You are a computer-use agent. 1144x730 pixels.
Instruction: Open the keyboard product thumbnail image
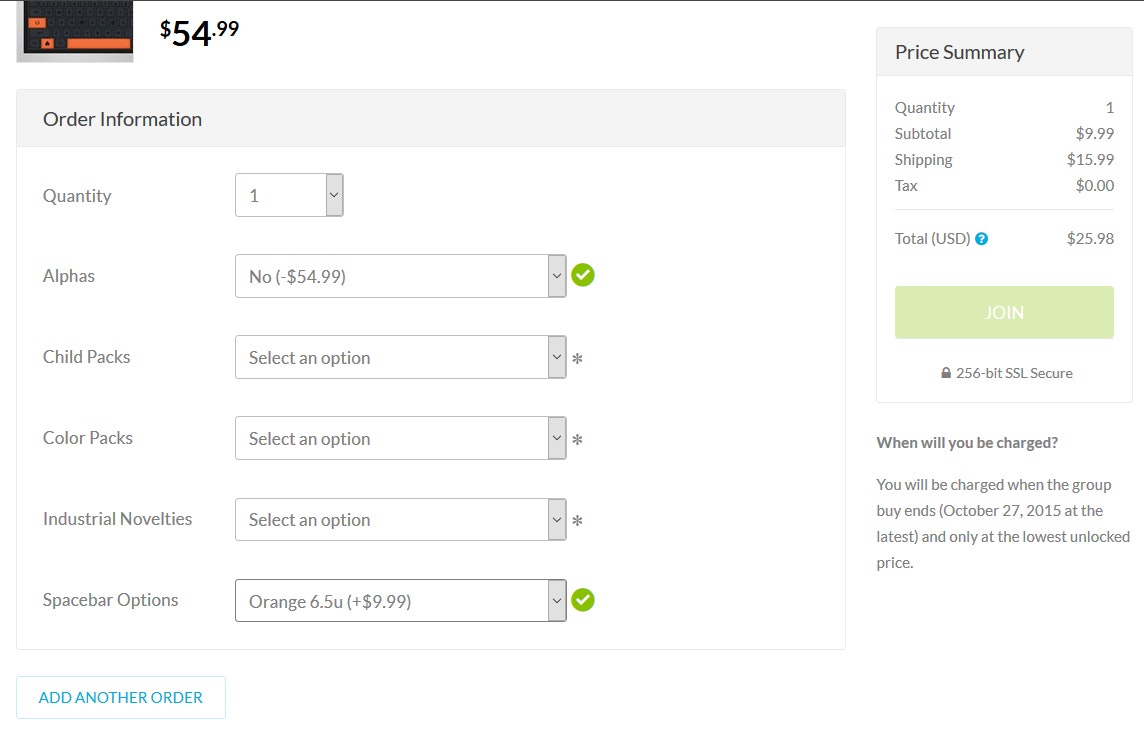point(75,31)
